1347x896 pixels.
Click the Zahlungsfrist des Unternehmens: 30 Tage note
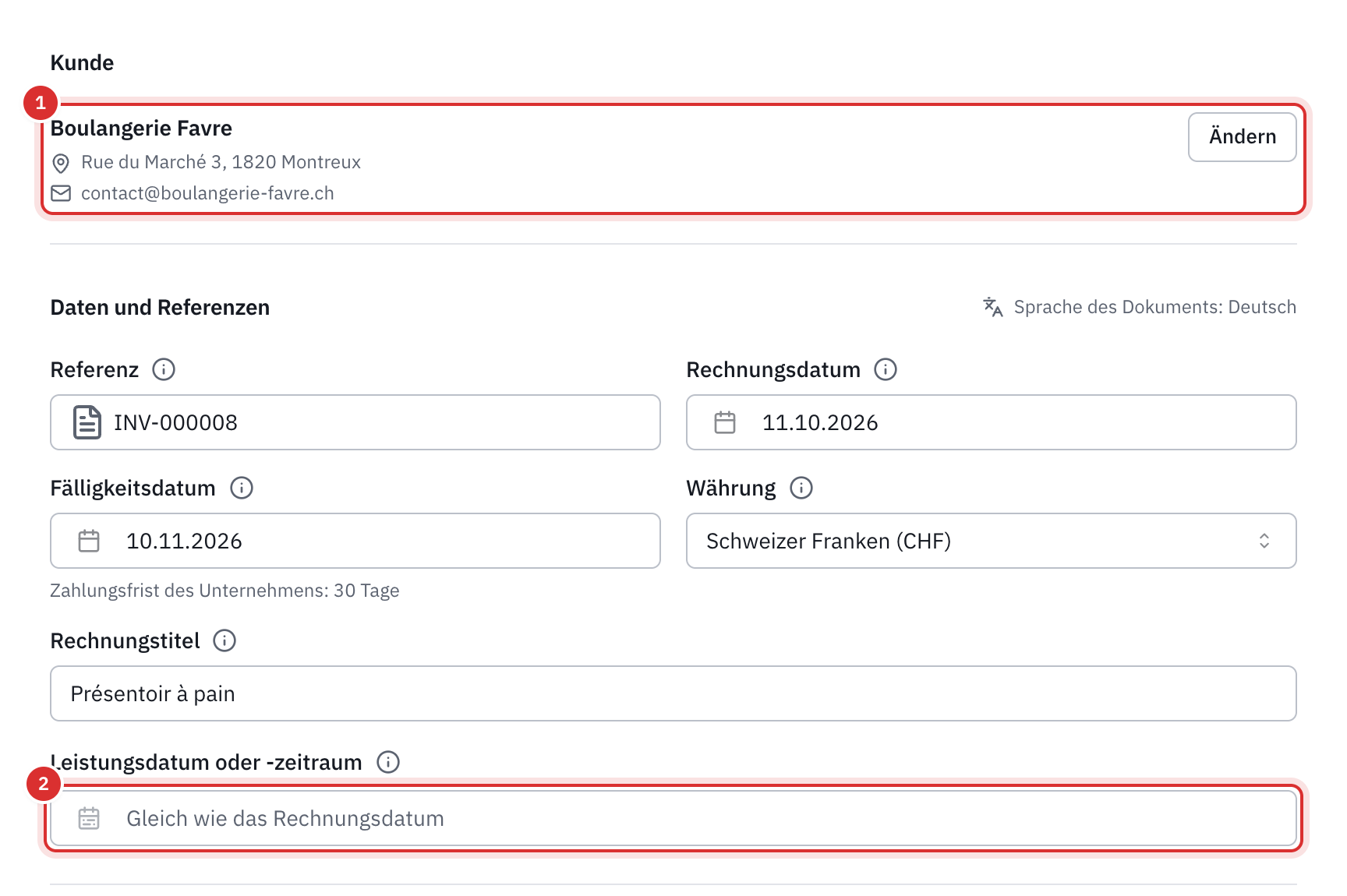click(x=224, y=591)
